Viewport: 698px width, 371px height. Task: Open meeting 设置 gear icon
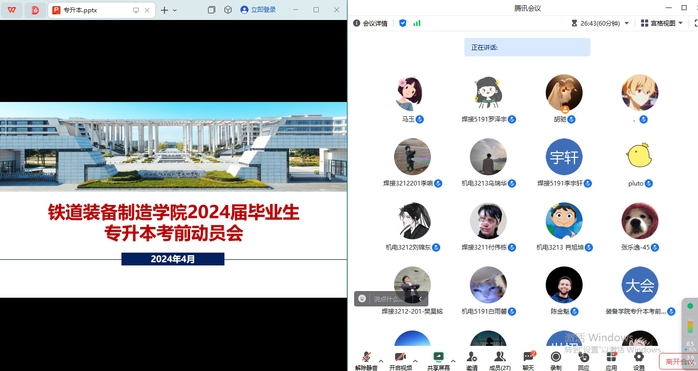click(x=639, y=361)
